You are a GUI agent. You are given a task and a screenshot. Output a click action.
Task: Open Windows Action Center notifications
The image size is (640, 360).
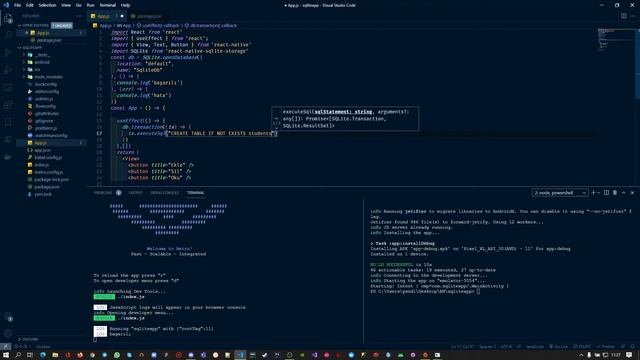pos(629,355)
